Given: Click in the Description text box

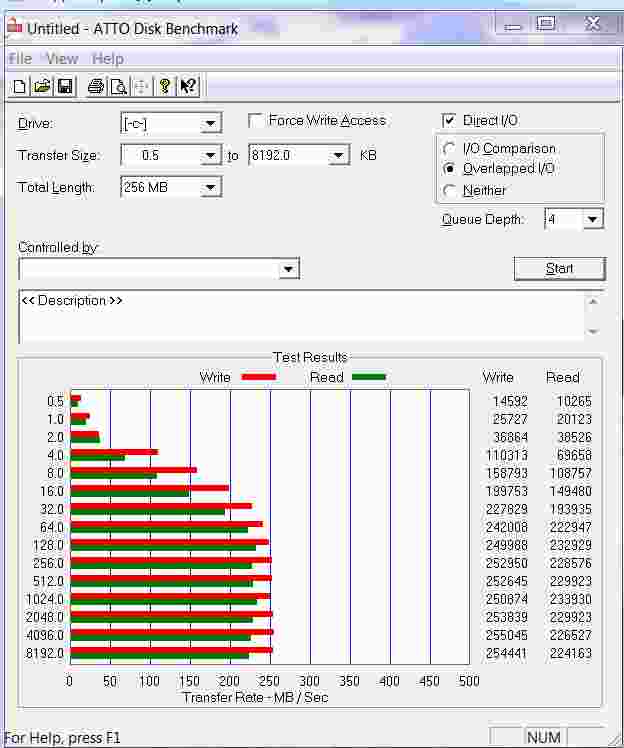Looking at the screenshot, I should coord(301,316).
